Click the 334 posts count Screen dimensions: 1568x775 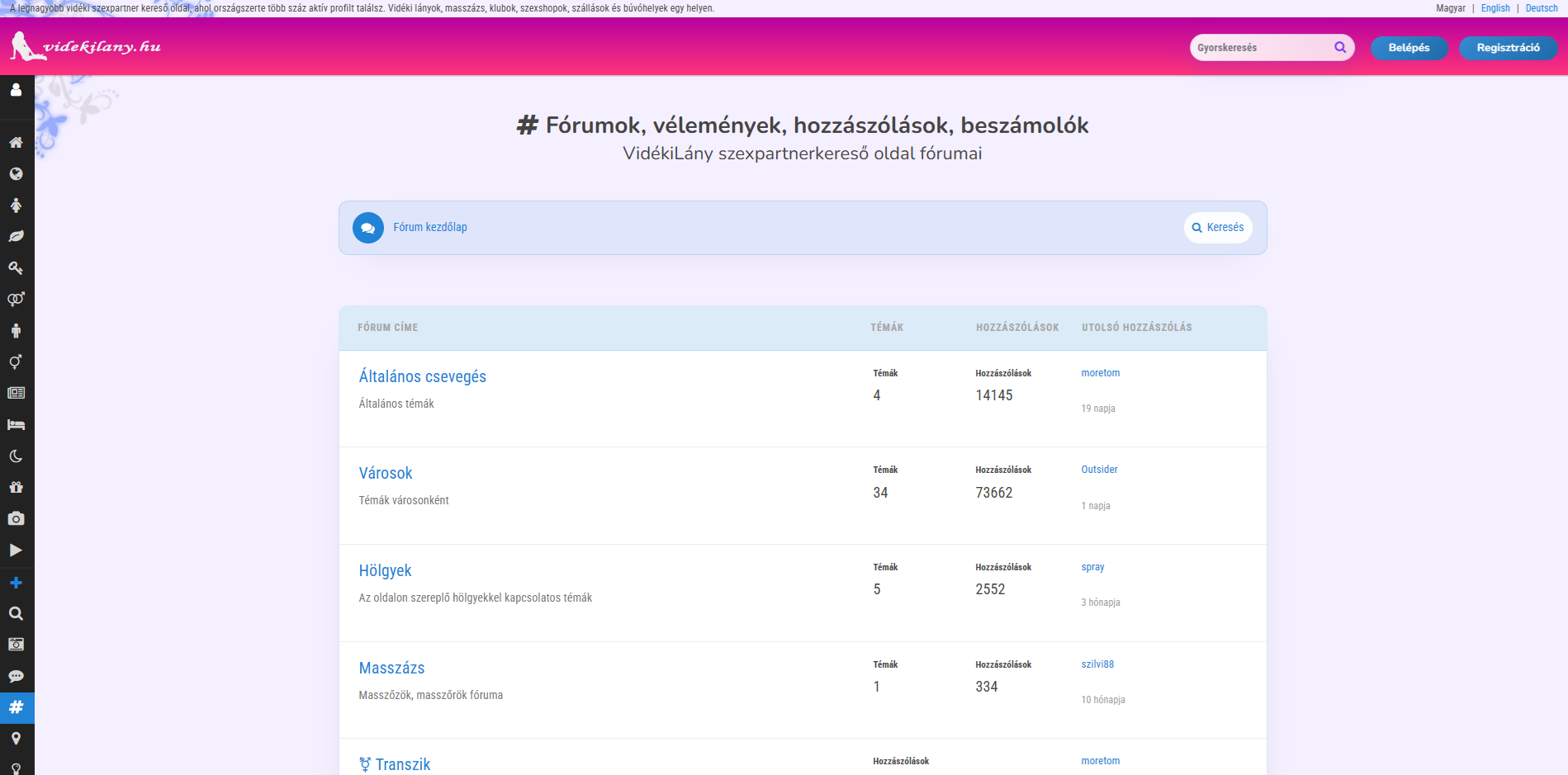(x=986, y=687)
